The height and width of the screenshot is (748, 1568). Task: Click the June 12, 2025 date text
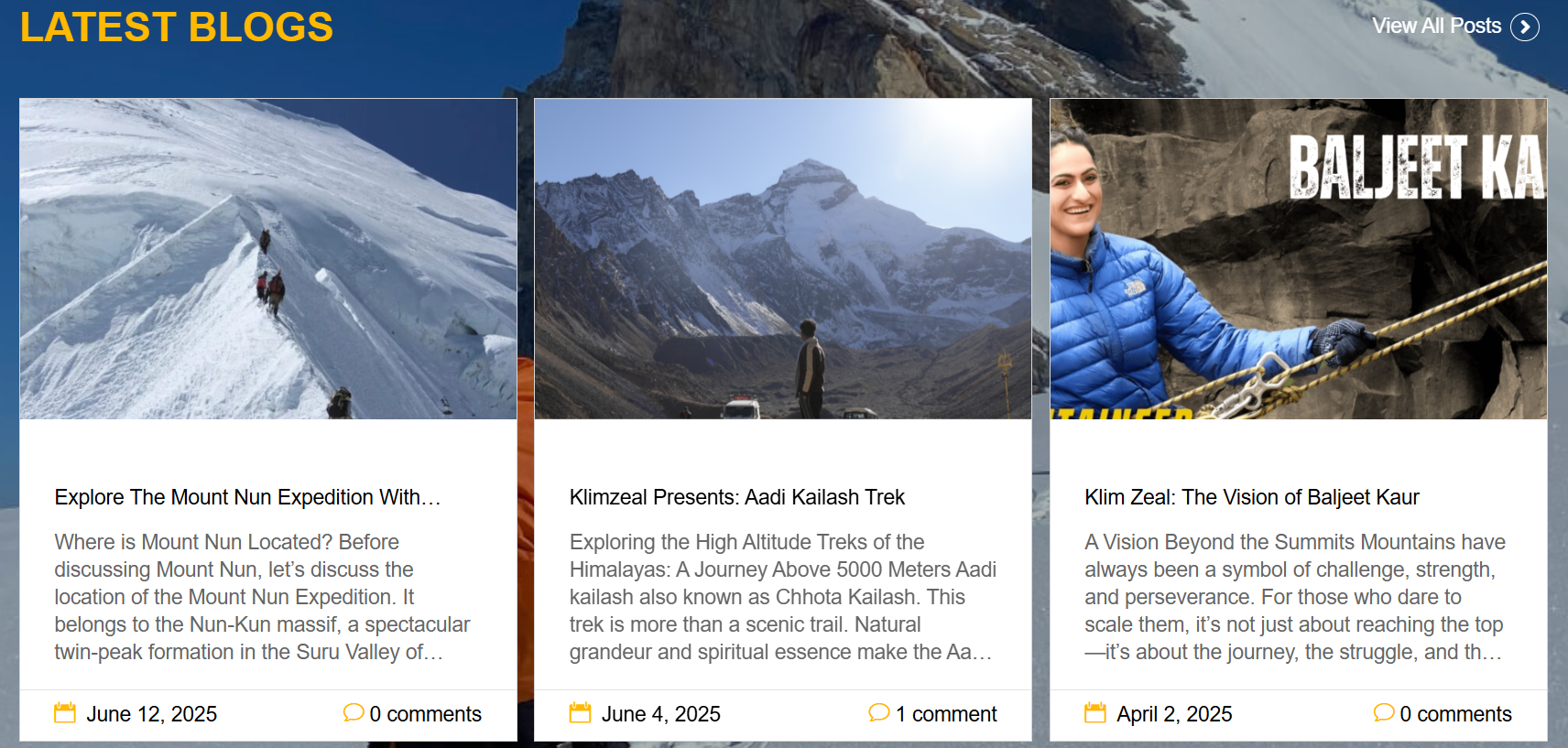pyautogui.click(x=152, y=714)
